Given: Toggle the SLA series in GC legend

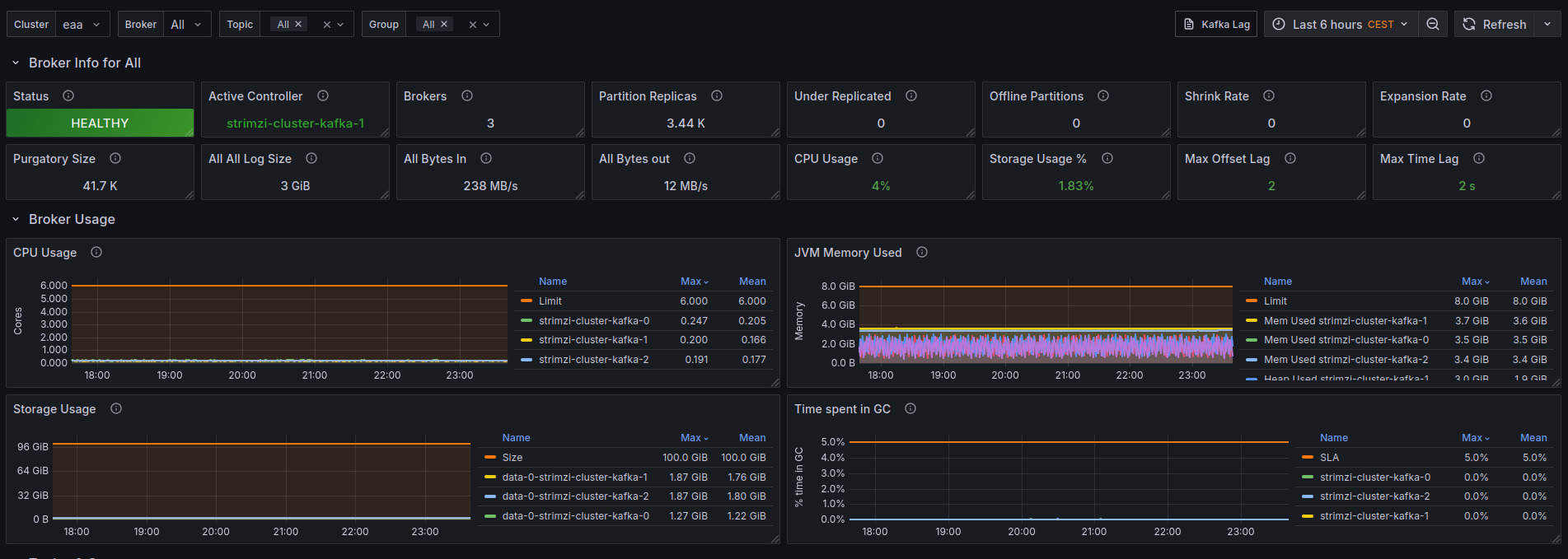Looking at the screenshot, I should pyautogui.click(x=1329, y=458).
